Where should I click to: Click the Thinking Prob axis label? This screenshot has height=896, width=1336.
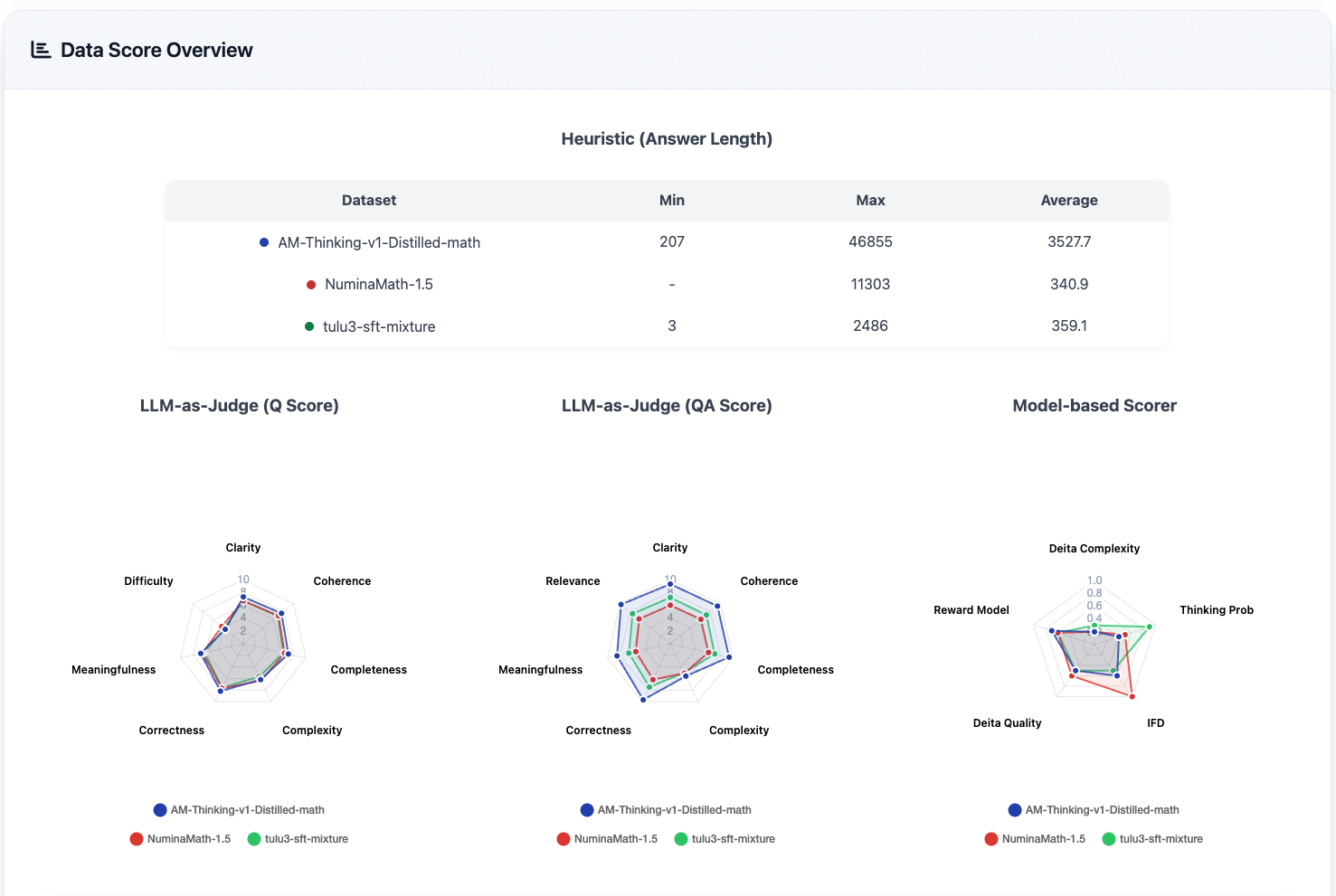pos(1216,610)
